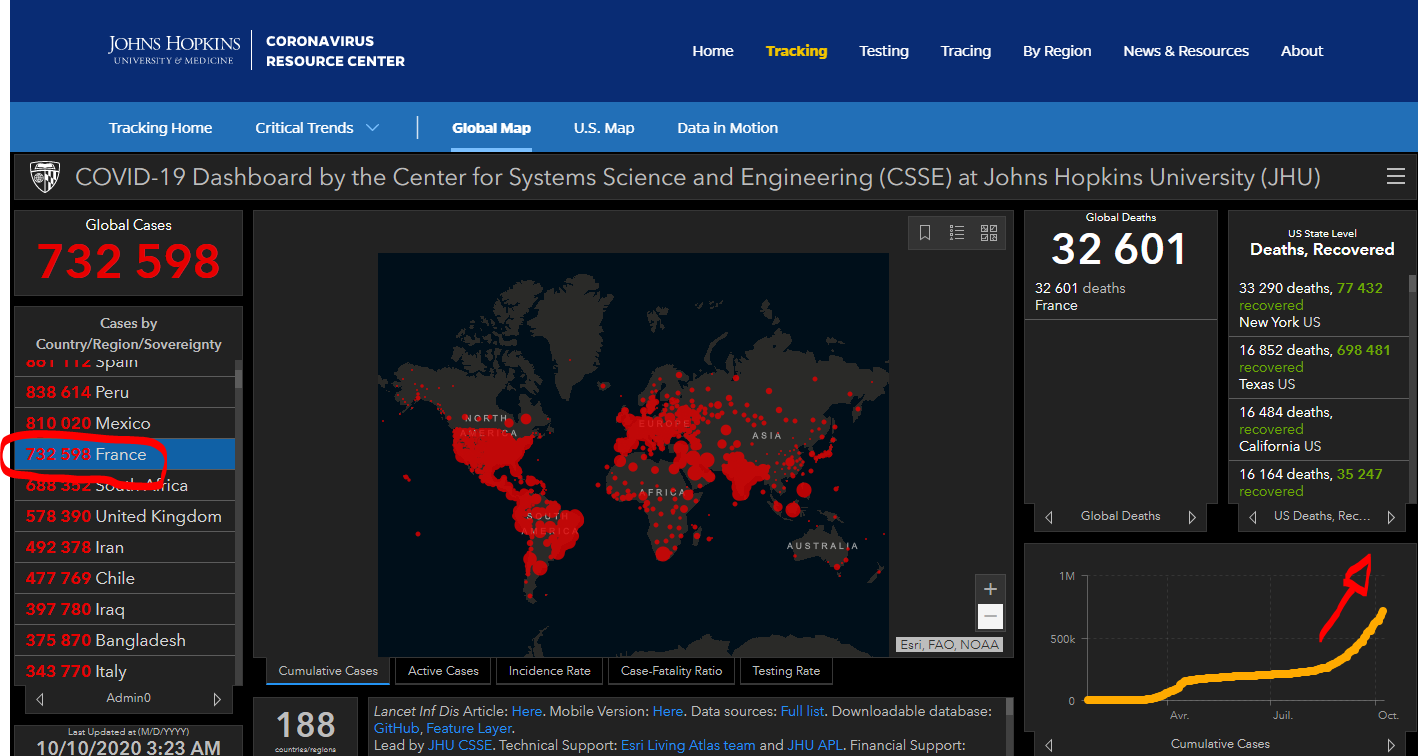1418x756 pixels.
Task: Switch to the Global Map tab
Action: pyautogui.click(x=491, y=128)
